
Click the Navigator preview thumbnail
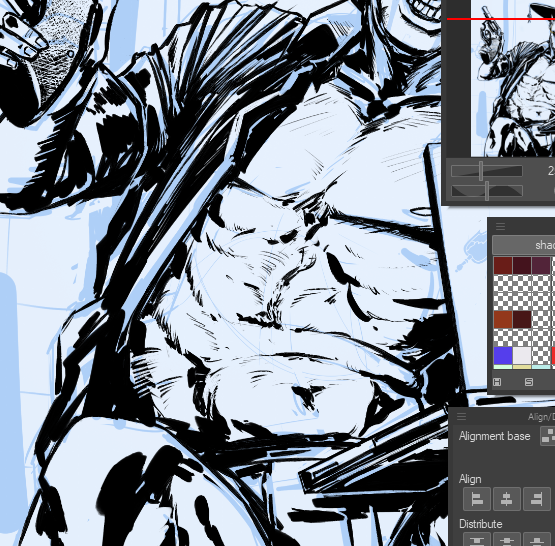tap(513, 78)
